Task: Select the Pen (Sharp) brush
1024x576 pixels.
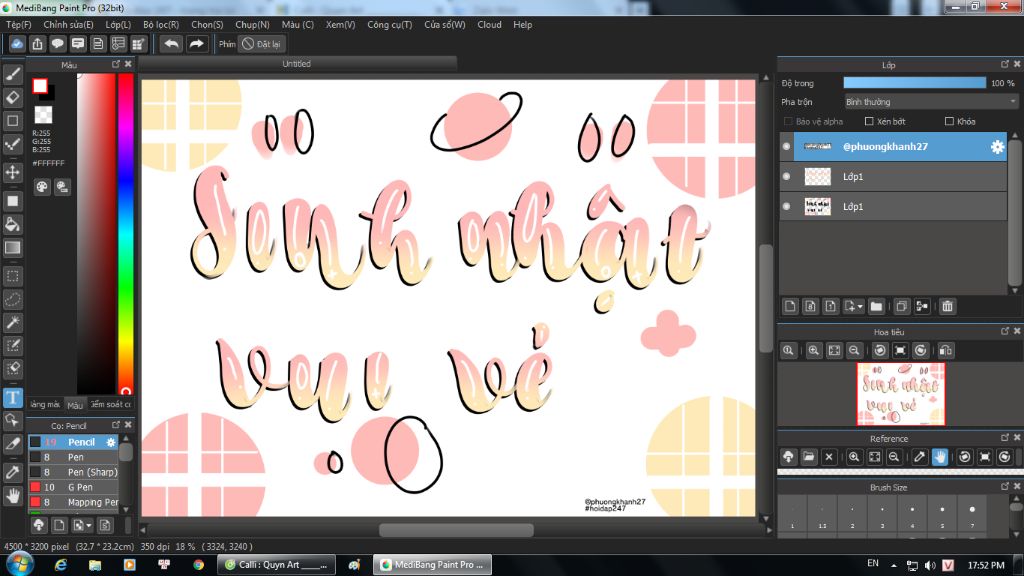Action: (x=73, y=472)
